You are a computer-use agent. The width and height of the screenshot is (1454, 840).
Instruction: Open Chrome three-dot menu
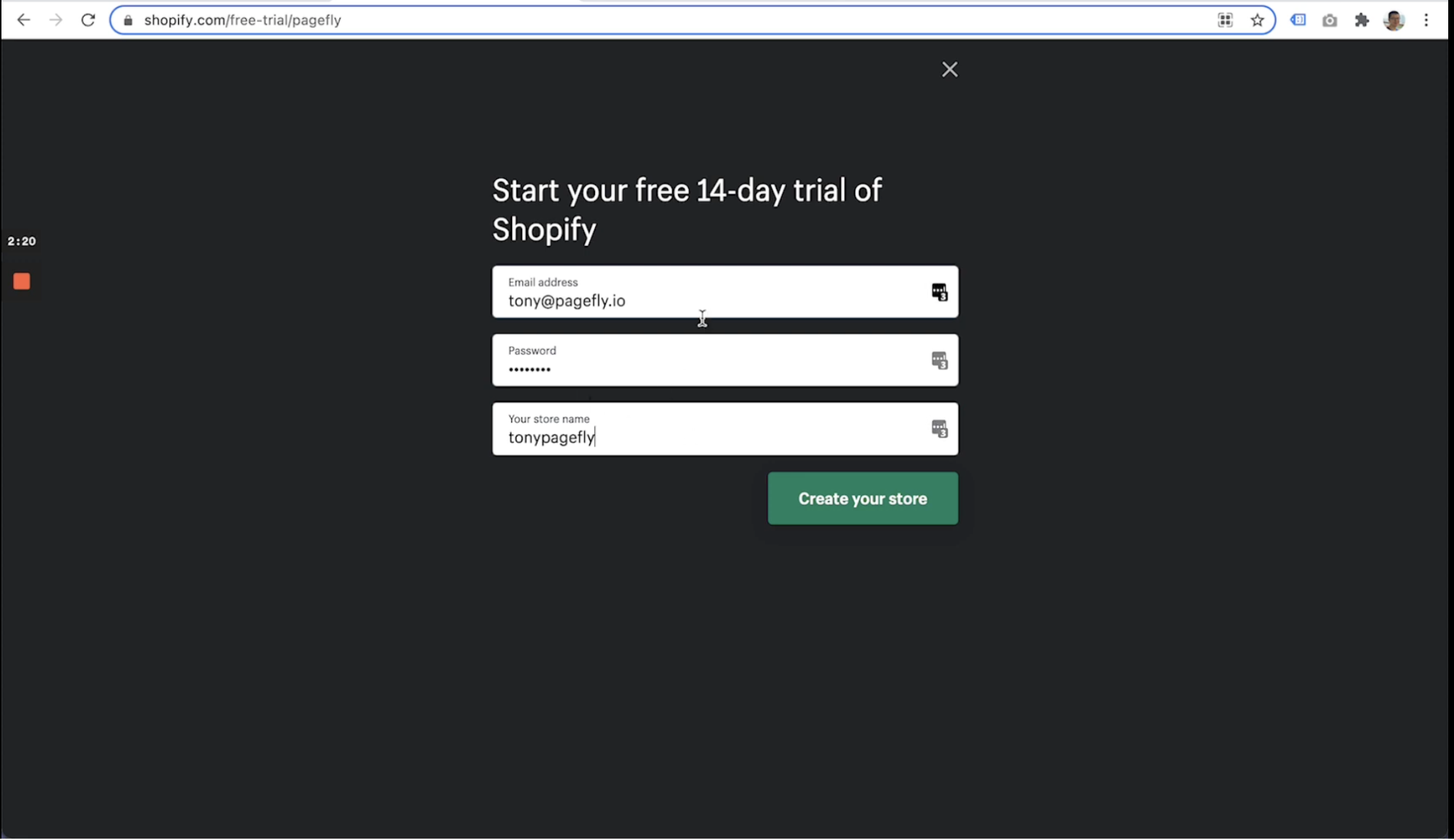coord(1426,20)
